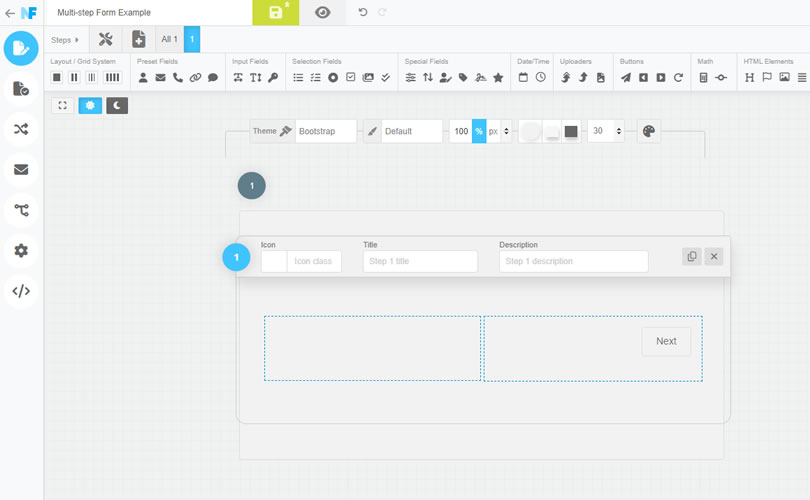The image size is (810, 500).
Task: Add an HTML image element
Action: (785, 77)
